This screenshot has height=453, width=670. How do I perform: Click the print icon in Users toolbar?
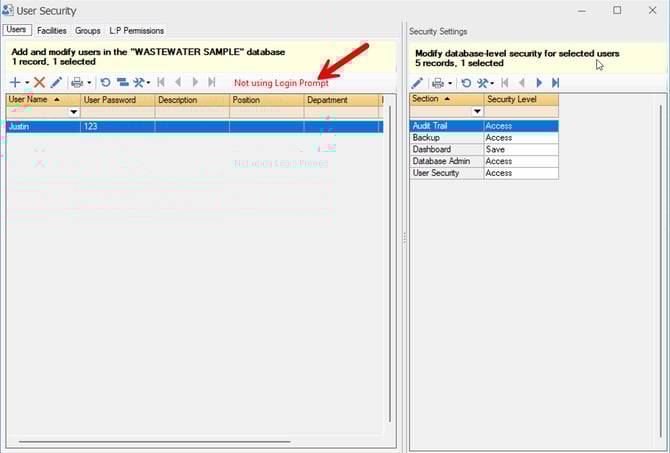click(77, 82)
